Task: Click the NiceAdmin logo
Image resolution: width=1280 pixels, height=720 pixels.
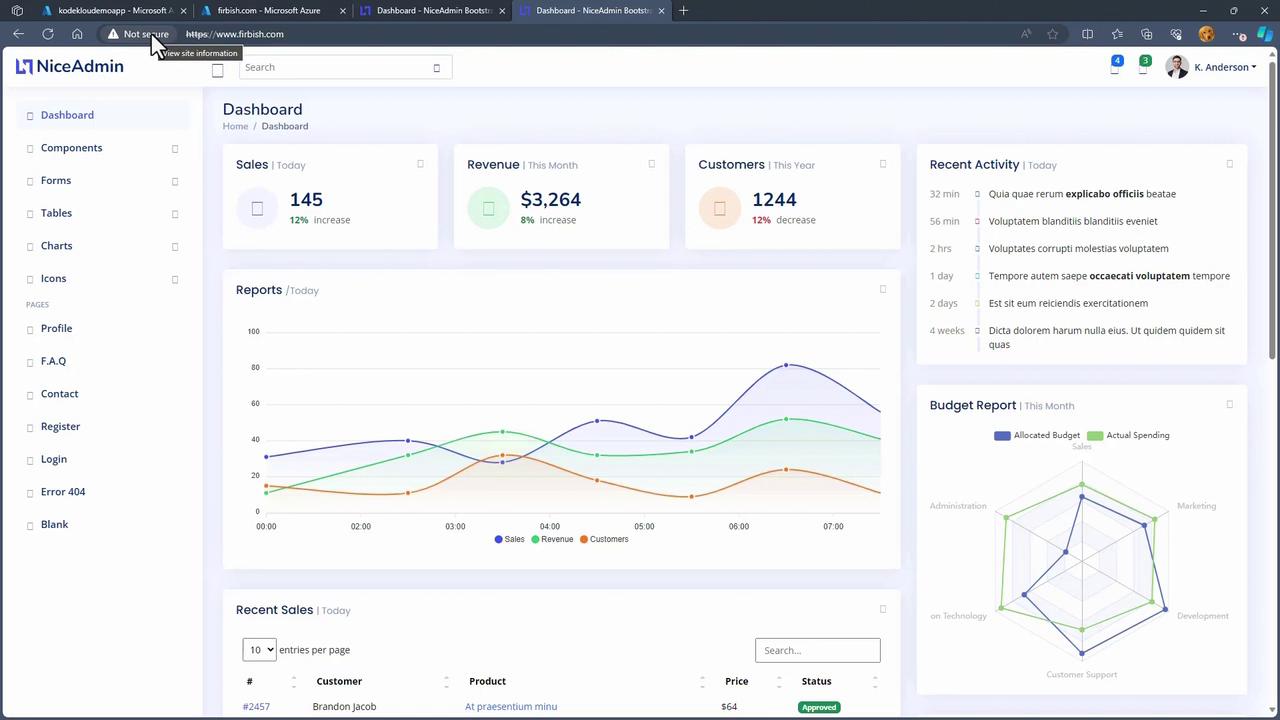Action: 70,67
